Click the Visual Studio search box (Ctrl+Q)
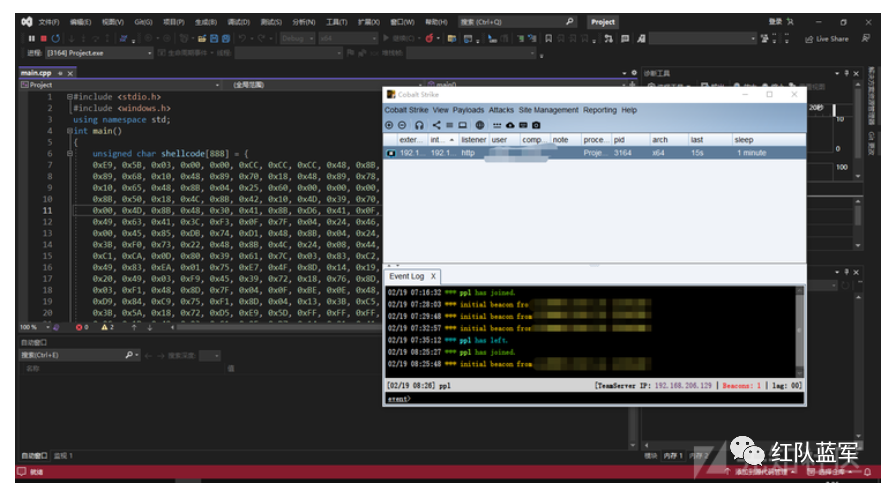Screen dimensions: 888x492 tap(516, 22)
